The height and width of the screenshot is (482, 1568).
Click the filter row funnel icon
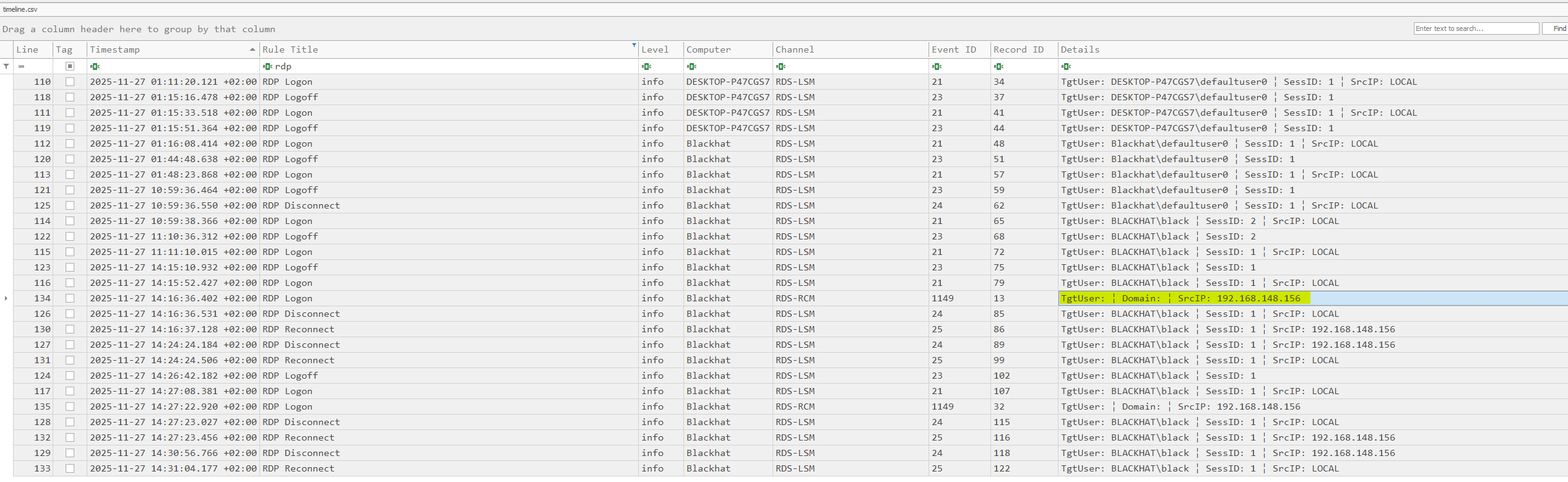point(6,66)
